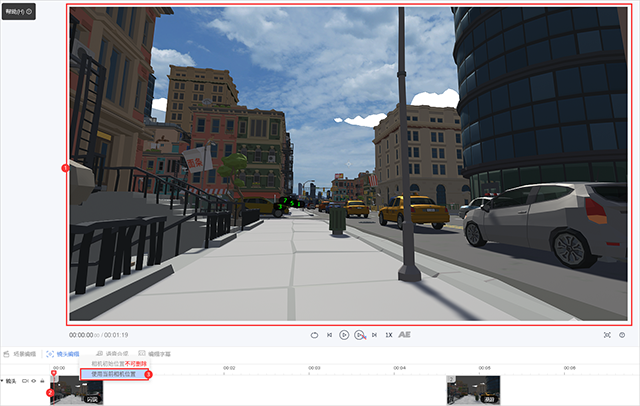The image size is (640, 406).
Task: Click the loop playback icon
Action: [314, 335]
